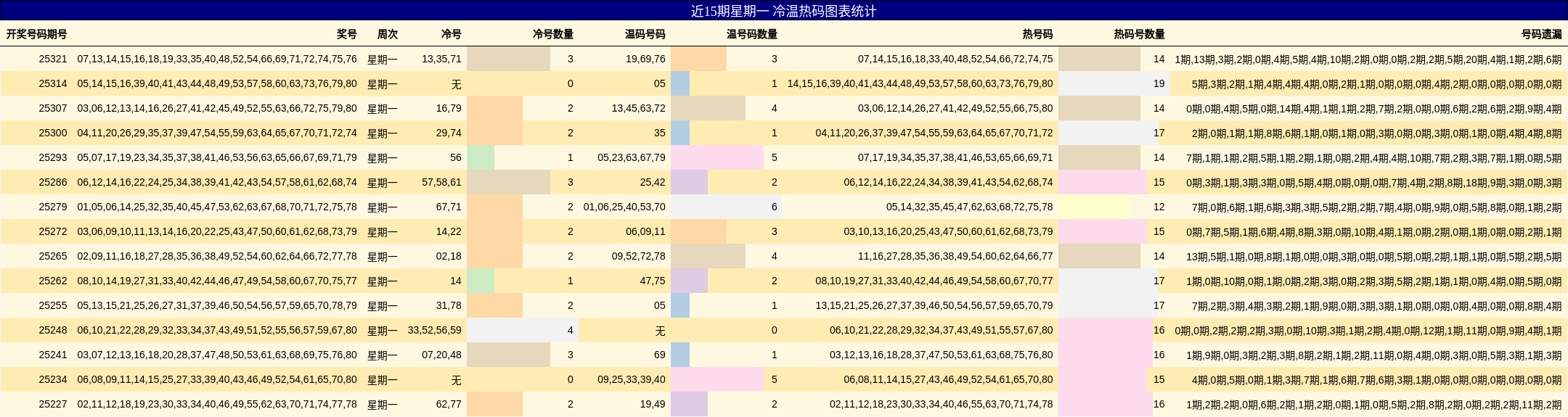Click warm numbers 09,25,33,39,40 in row 25234
The height and width of the screenshot is (417, 1568).
point(632,379)
